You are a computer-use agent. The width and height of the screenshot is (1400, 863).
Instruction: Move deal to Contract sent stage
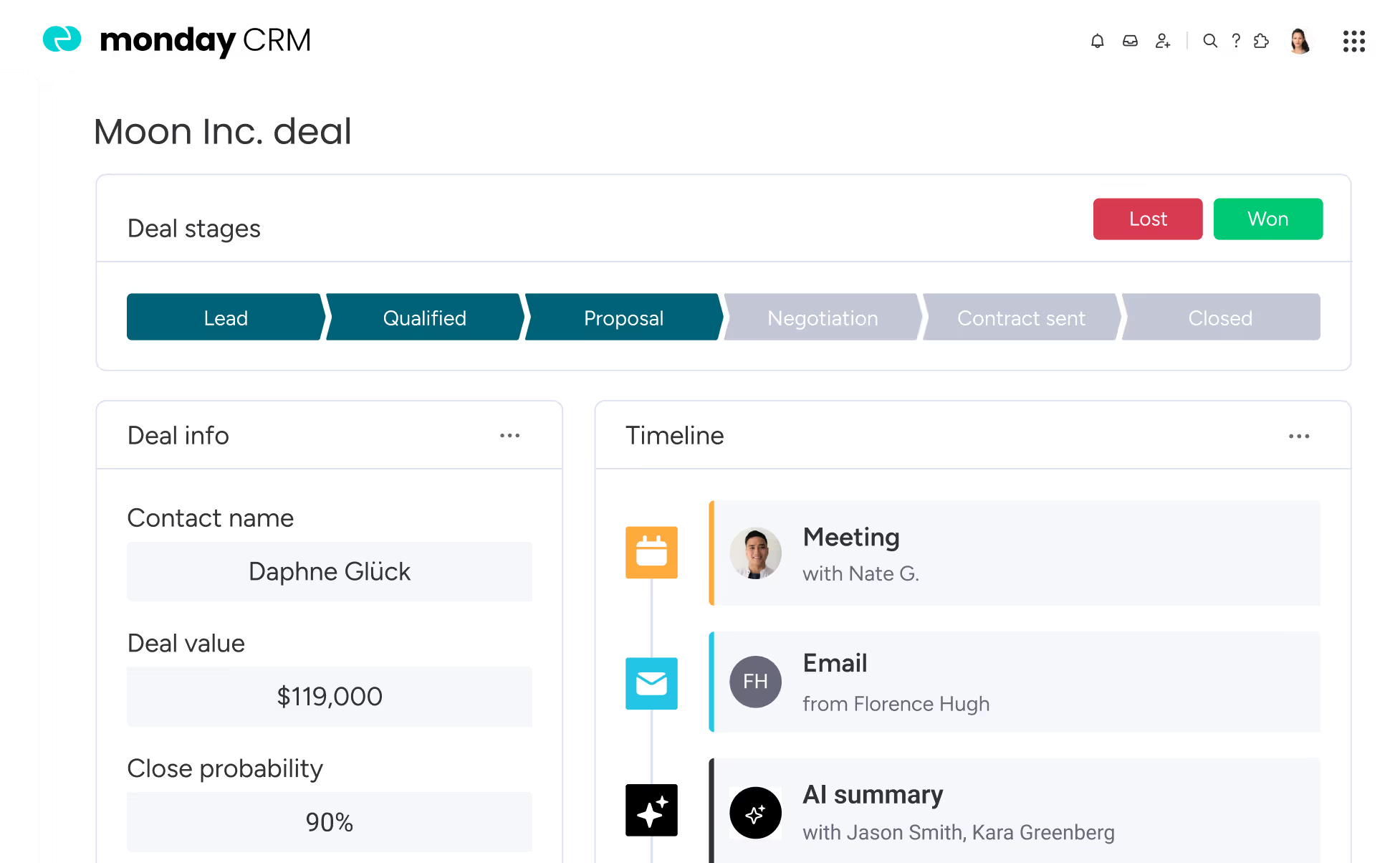[x=1022, y=317]
